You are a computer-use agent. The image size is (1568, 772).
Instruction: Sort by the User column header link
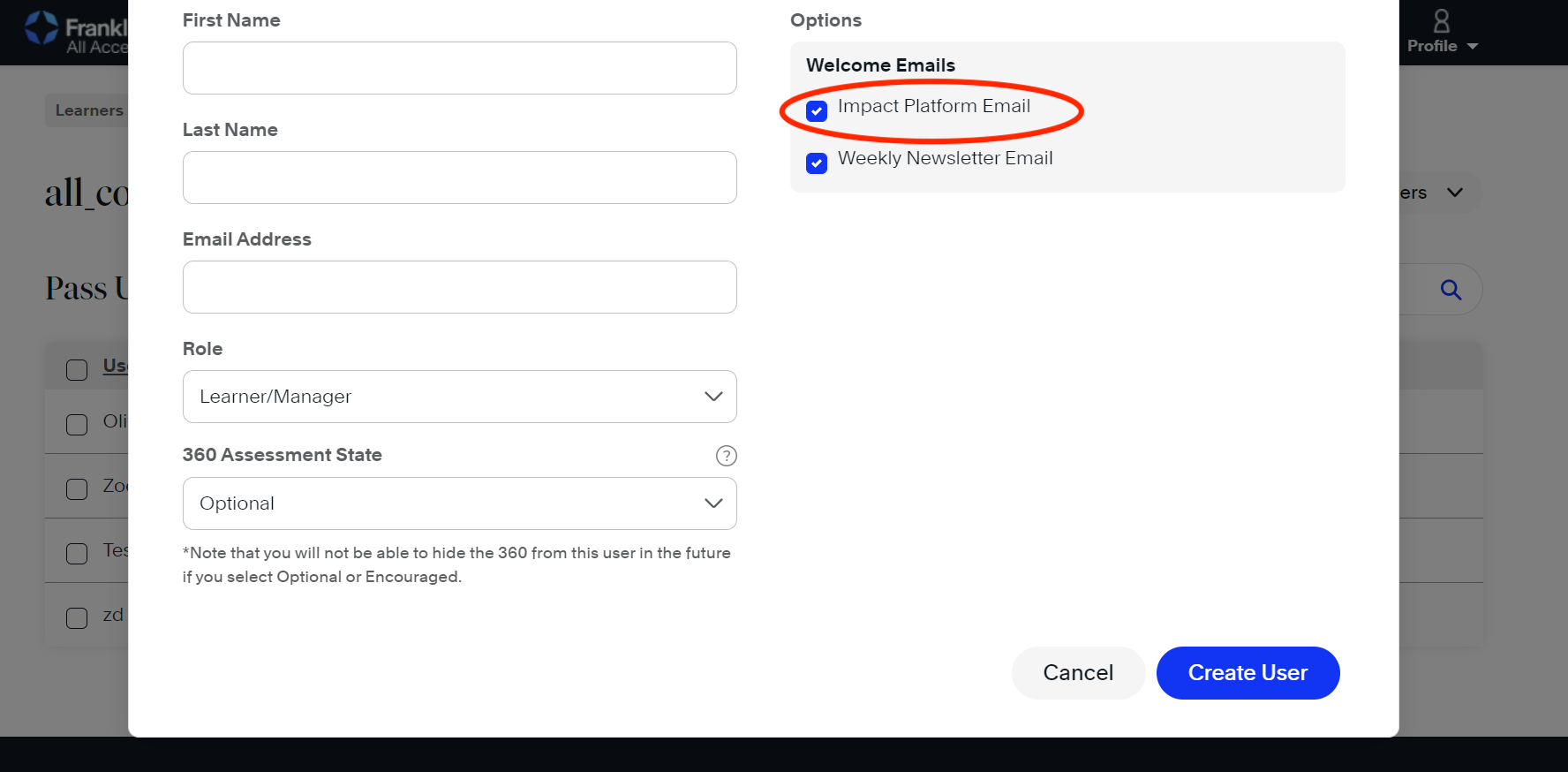(x=116, y=366)
